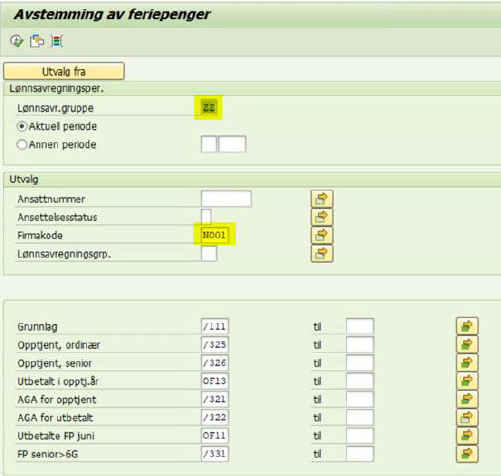The height and width of the screenshot is (476, 501).
Task: Click the Firmakode label
Action: point(40,235)
